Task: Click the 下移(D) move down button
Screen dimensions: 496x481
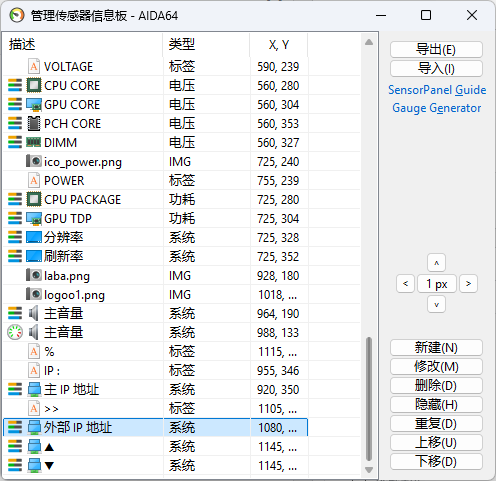Action: (436, 462)
